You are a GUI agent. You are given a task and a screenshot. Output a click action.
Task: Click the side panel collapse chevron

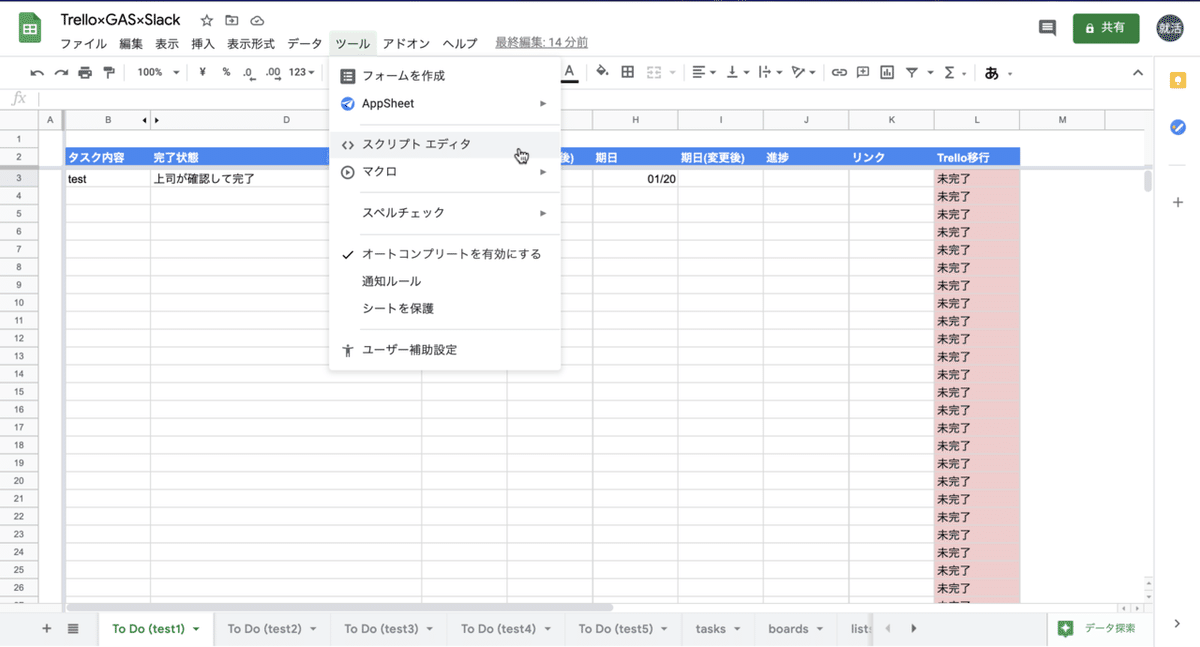1177,624
